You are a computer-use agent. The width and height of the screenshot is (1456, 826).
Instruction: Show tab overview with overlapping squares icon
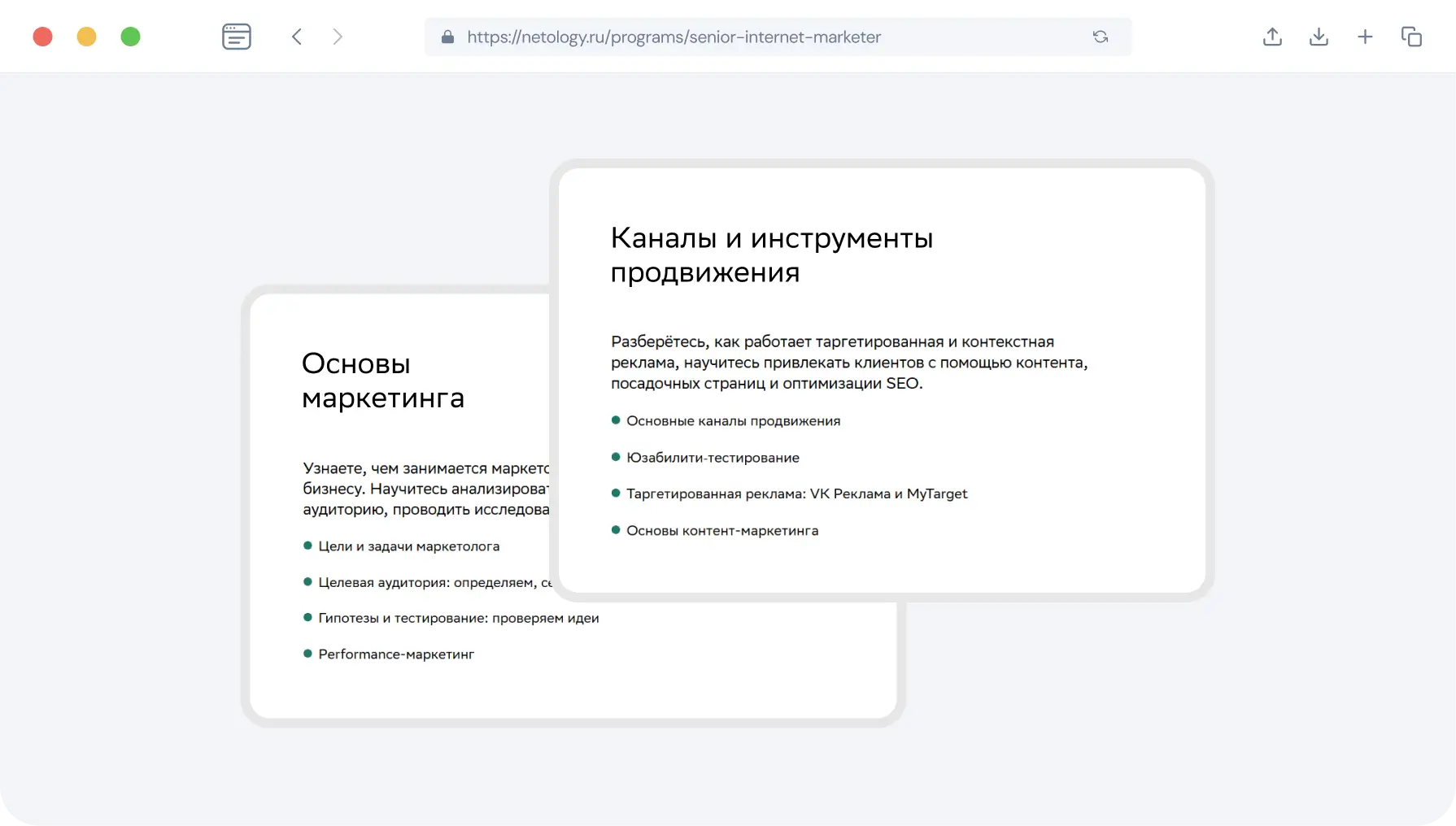pos(1411,37)
